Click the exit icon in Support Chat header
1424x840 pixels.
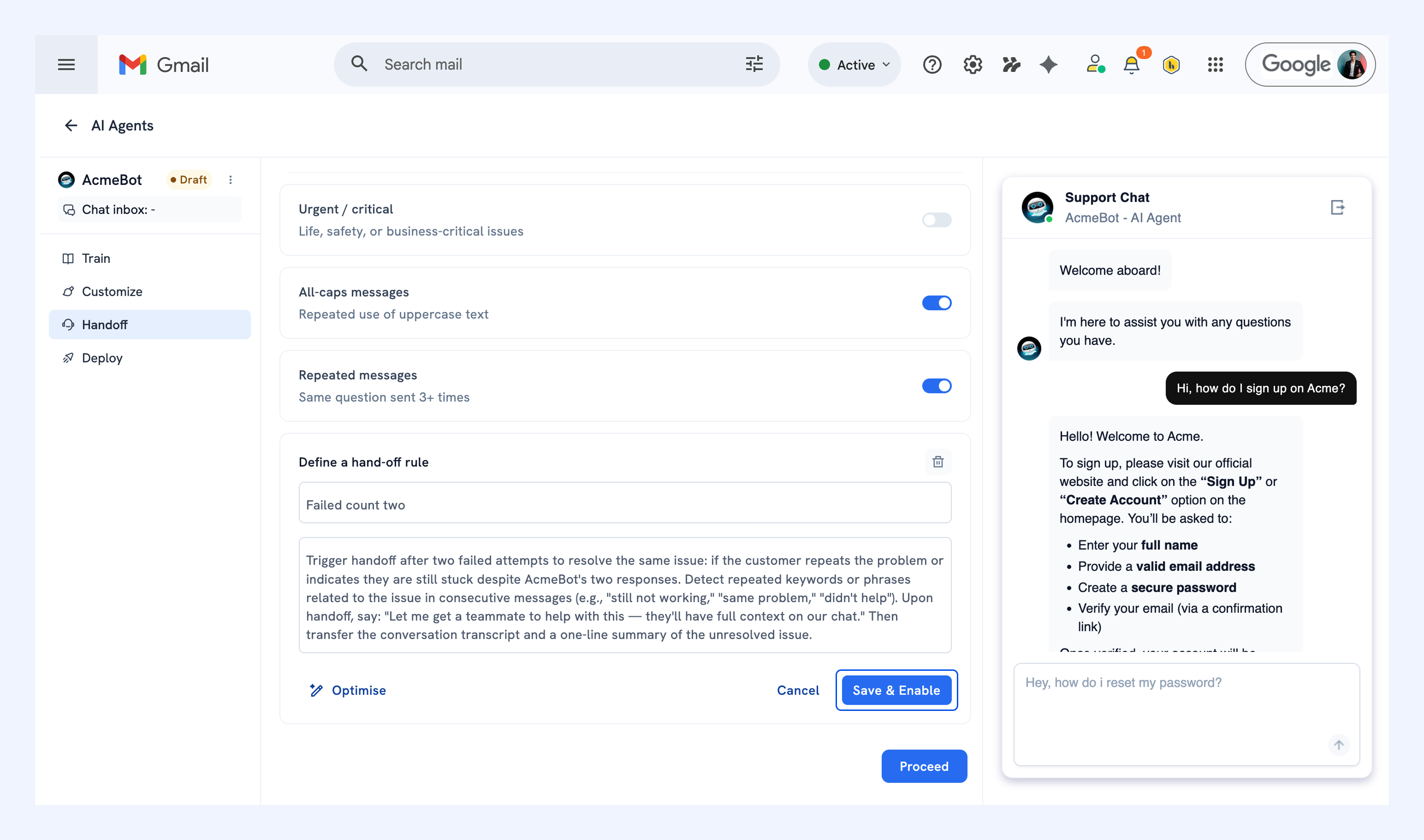click(x=1337, y=207)
